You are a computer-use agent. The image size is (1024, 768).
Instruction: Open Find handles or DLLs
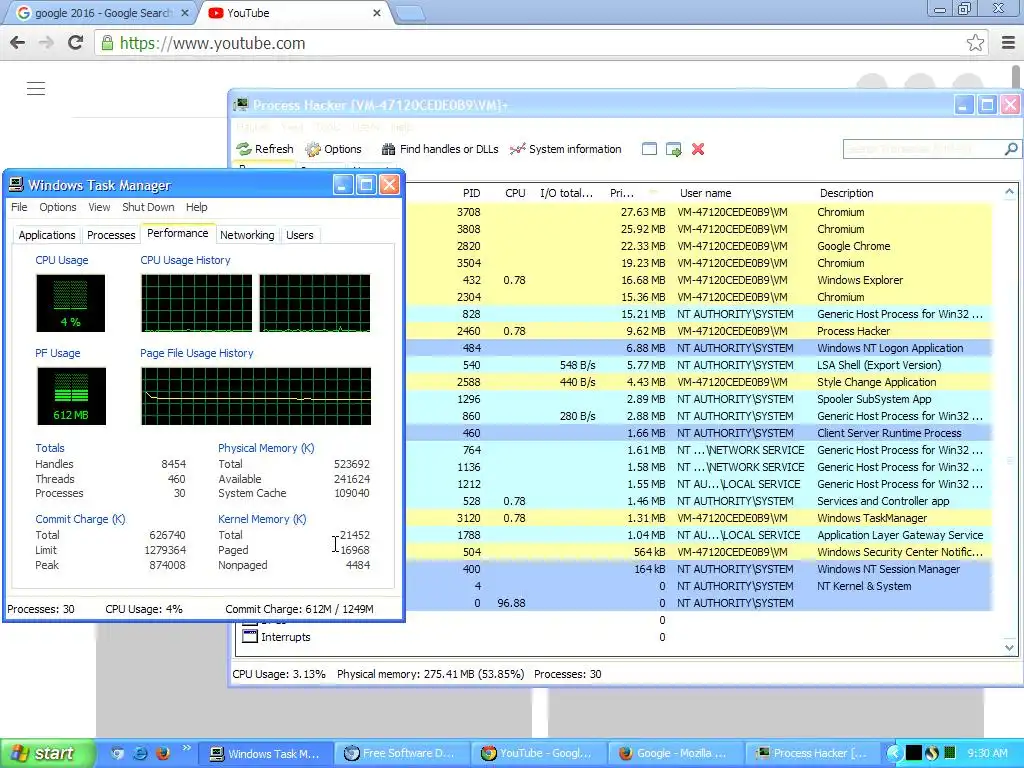(440, 149)
